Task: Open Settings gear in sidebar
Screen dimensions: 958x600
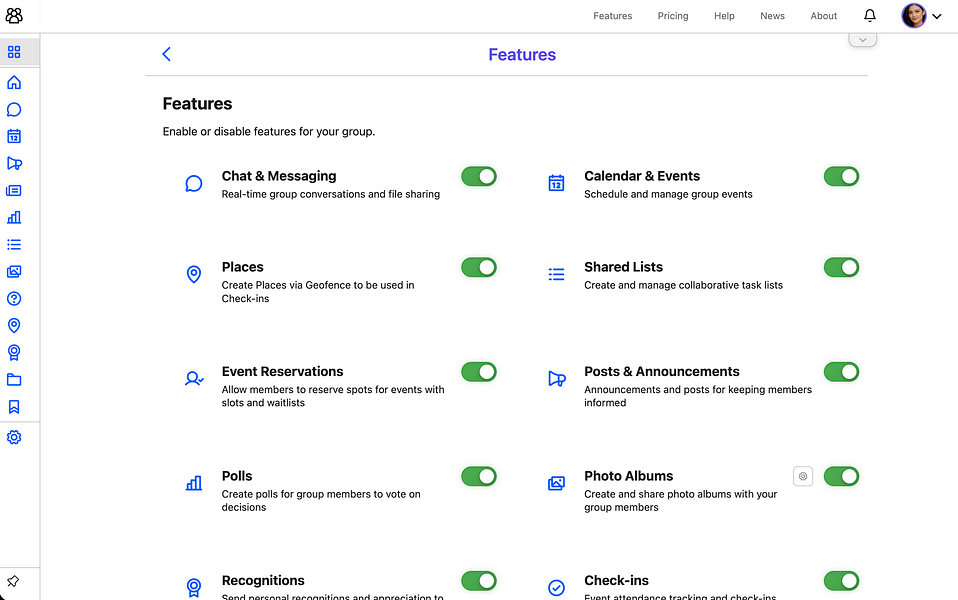Action: [x=14, y=437]
